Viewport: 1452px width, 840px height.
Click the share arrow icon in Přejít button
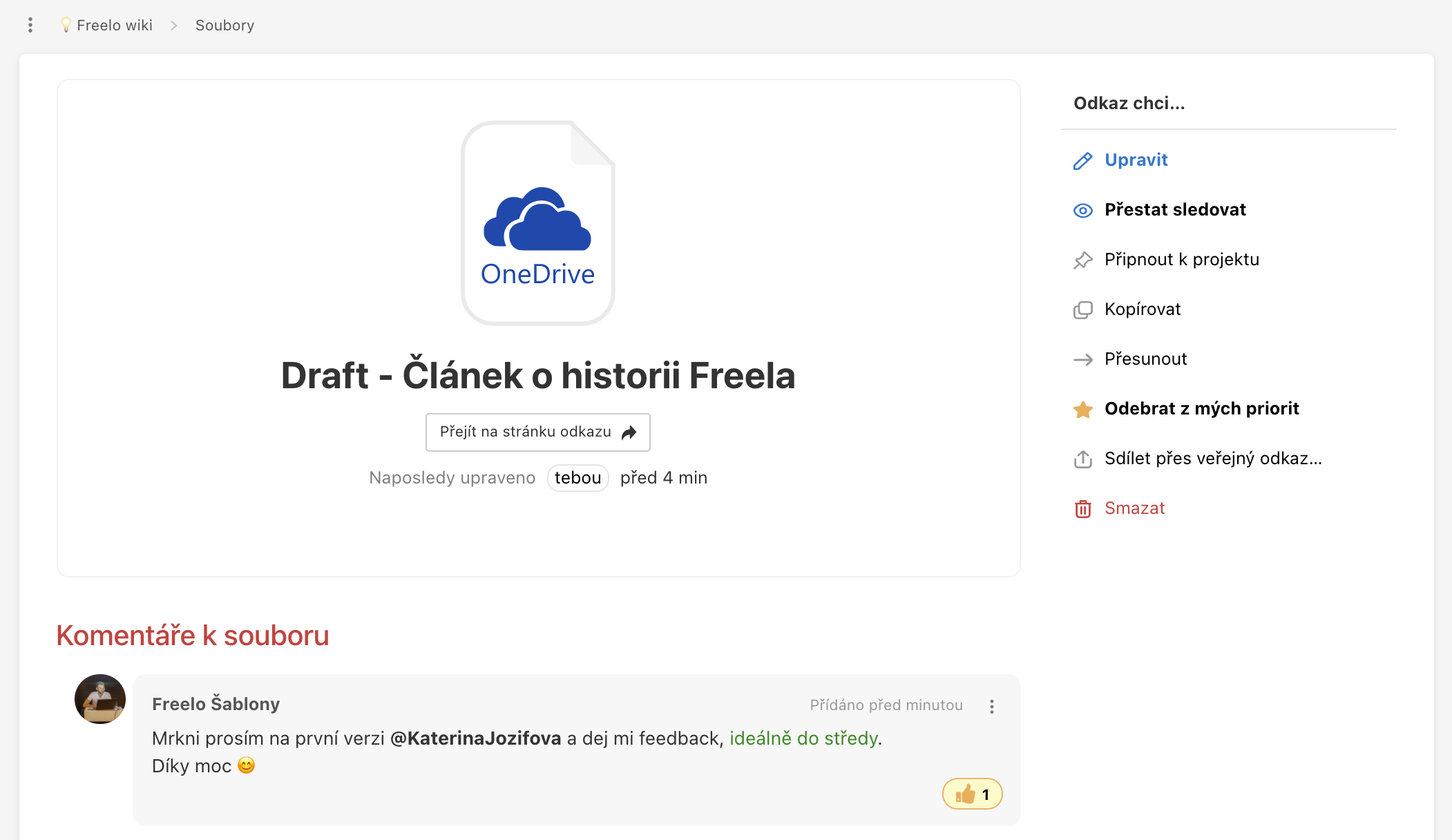[629, 433]
